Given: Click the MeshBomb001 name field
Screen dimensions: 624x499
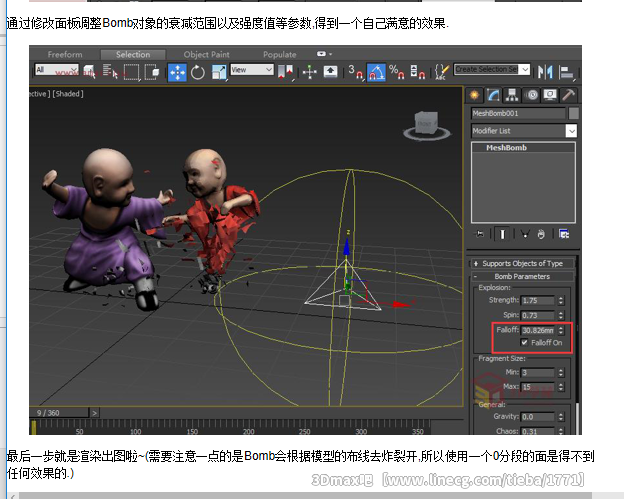Looking at the screenshot, I should 518,113.
